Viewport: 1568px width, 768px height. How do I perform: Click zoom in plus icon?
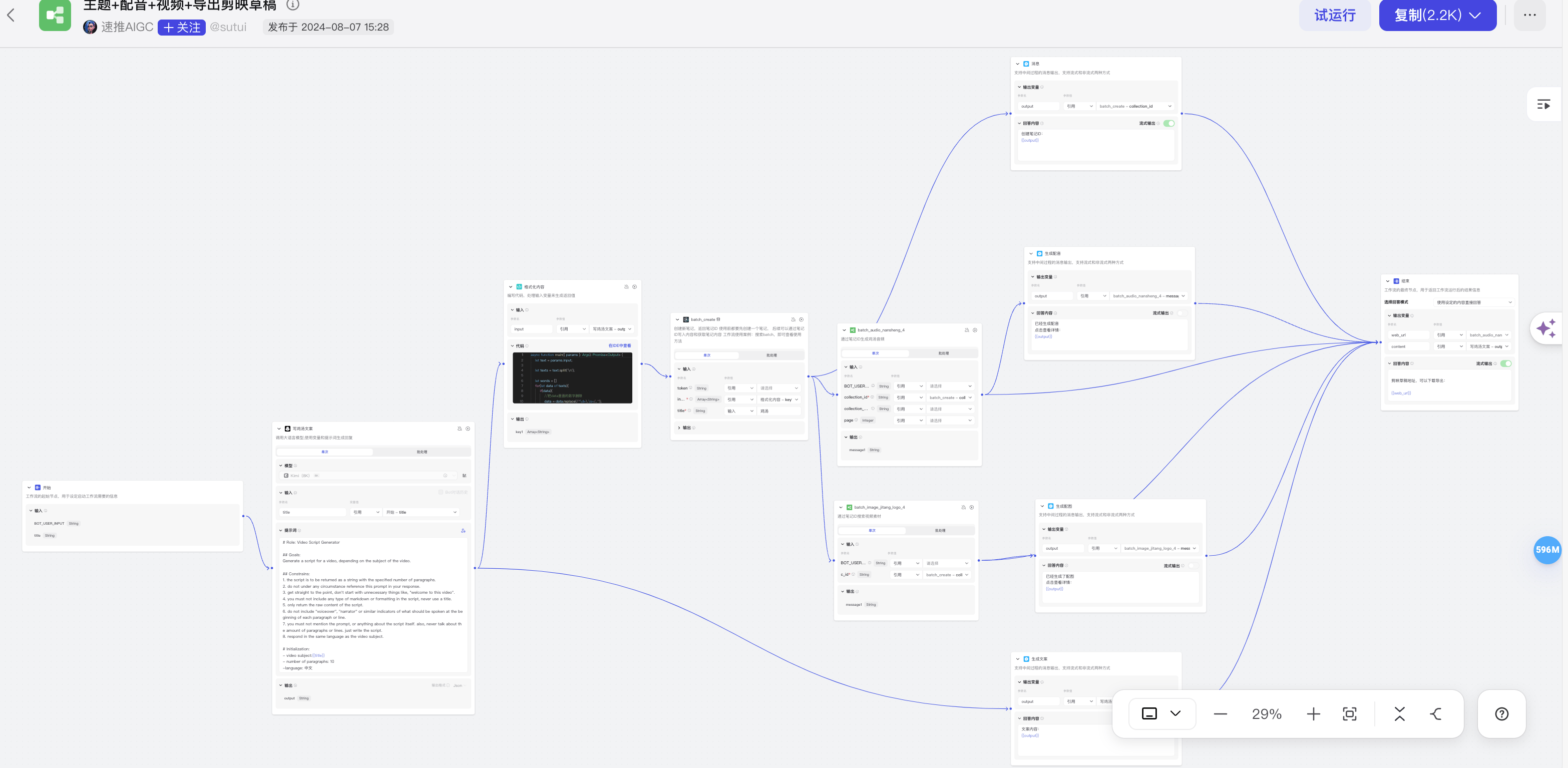[x=1313, y=714]
